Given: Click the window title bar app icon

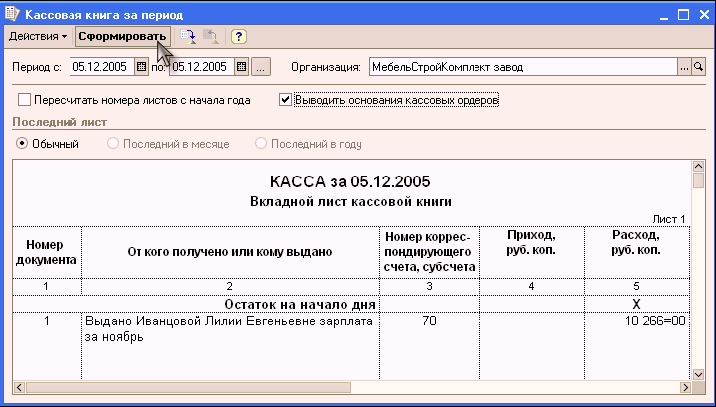Looking at the screenshot, I should [x=12, y=13].
